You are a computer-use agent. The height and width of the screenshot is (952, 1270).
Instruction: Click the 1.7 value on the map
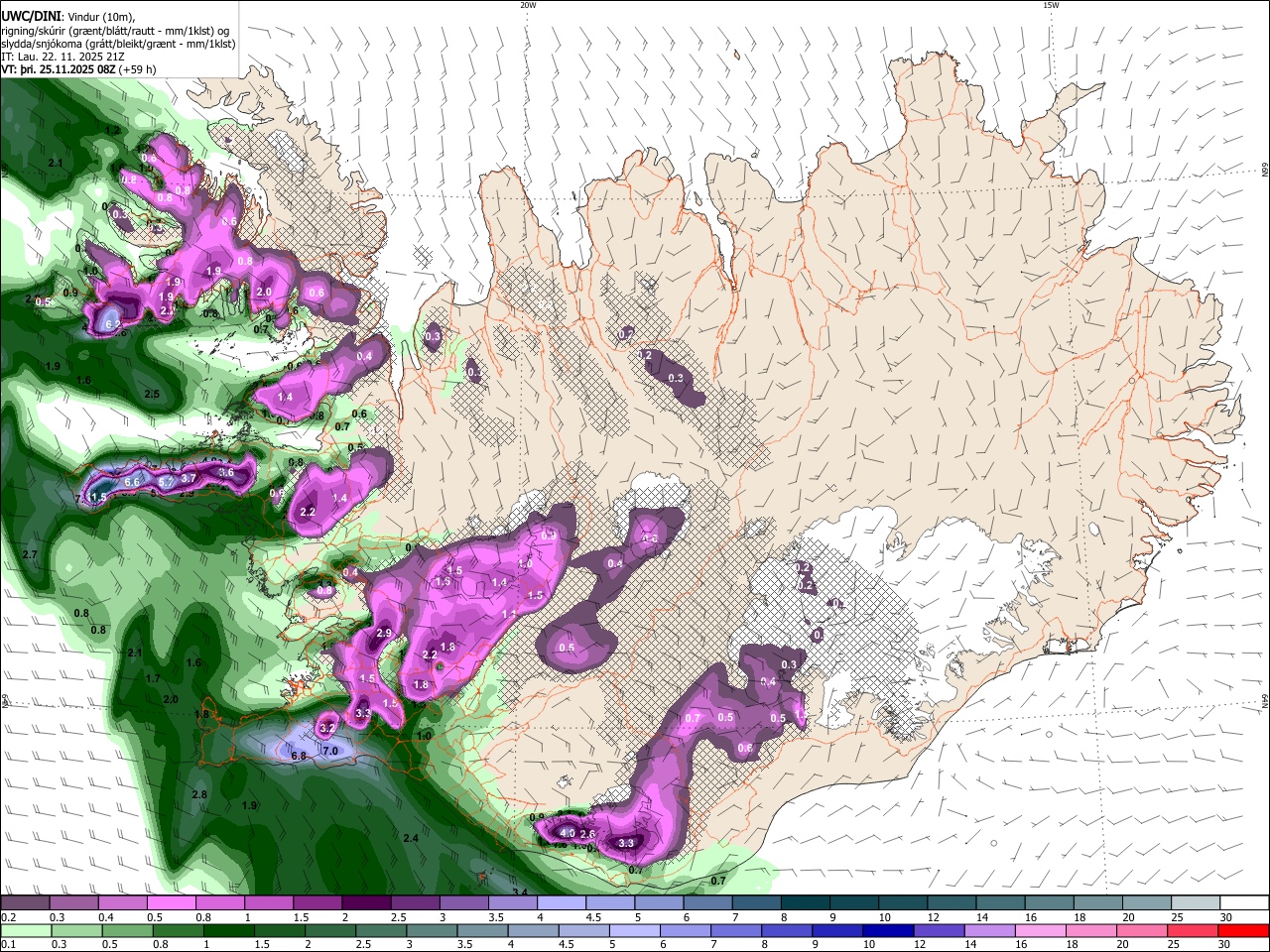(x=153, y=678)
